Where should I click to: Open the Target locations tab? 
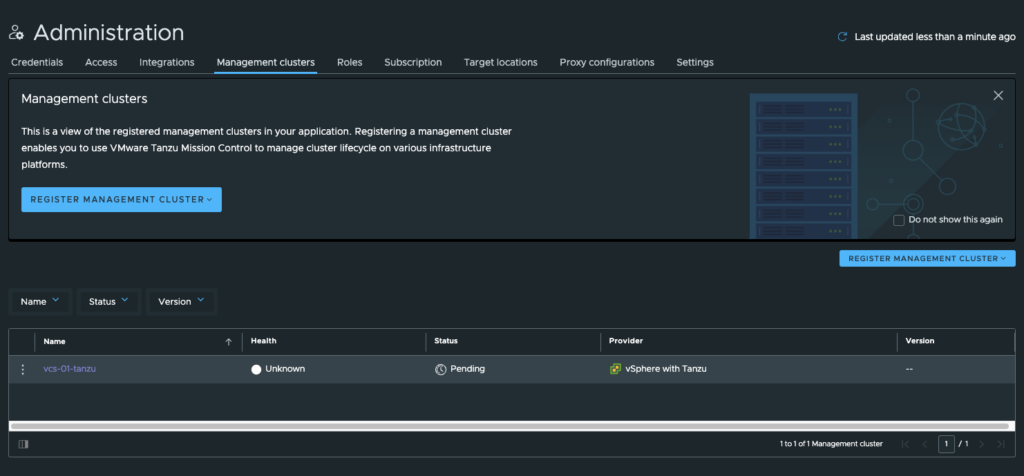click(x=501, y=63)
